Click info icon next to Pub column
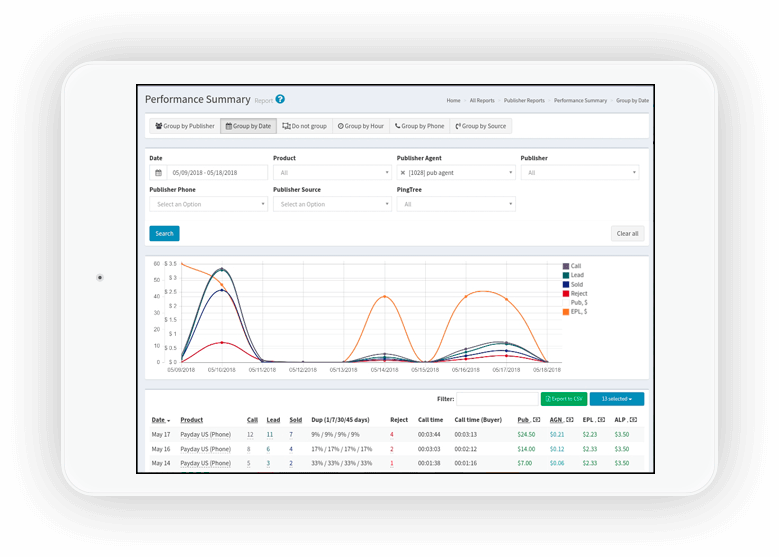 536,420
